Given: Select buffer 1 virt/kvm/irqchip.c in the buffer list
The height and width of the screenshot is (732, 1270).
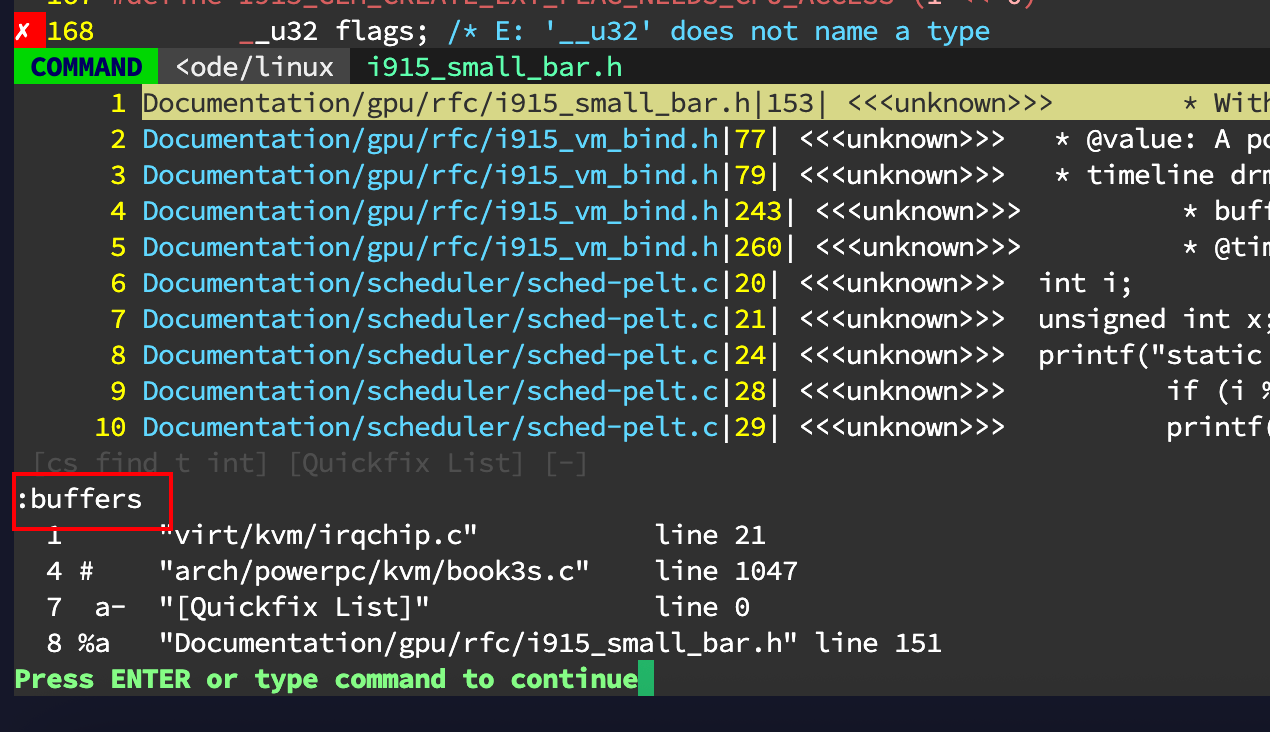Looking at the screenshot, I should click(318, 535).
